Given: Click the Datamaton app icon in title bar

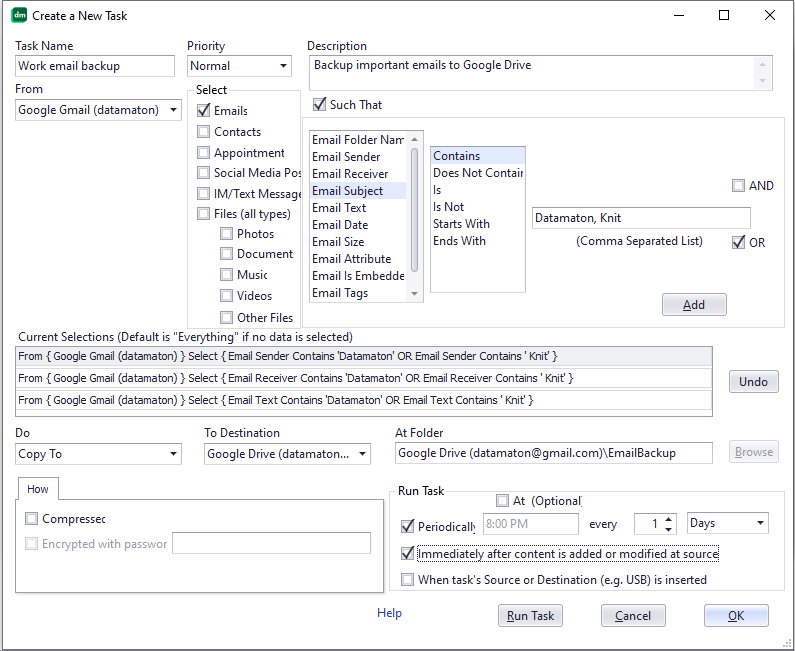Looking at the screenshot, I should (x=19, y=15).
